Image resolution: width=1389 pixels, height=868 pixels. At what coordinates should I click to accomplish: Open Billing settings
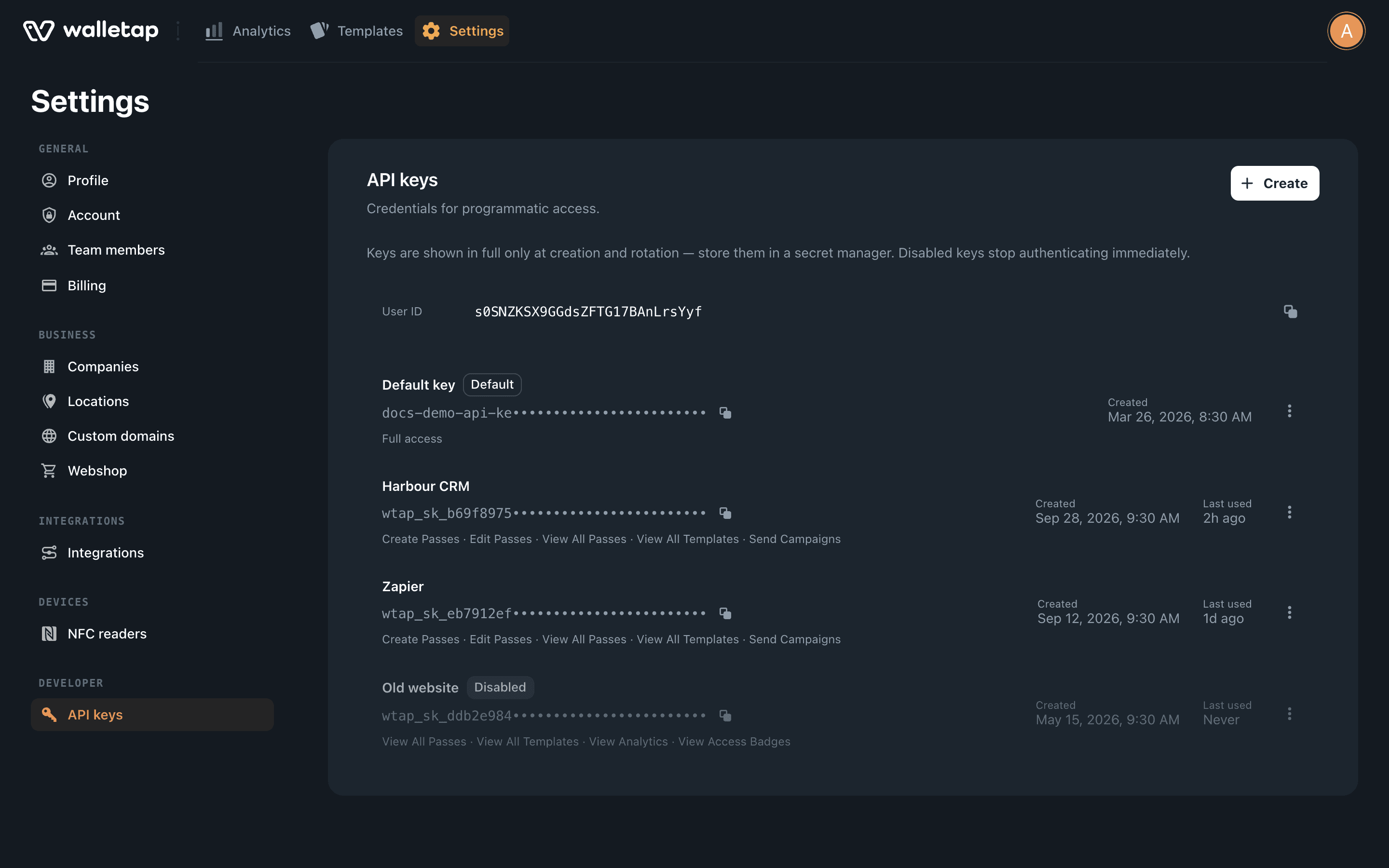(152, 285)
